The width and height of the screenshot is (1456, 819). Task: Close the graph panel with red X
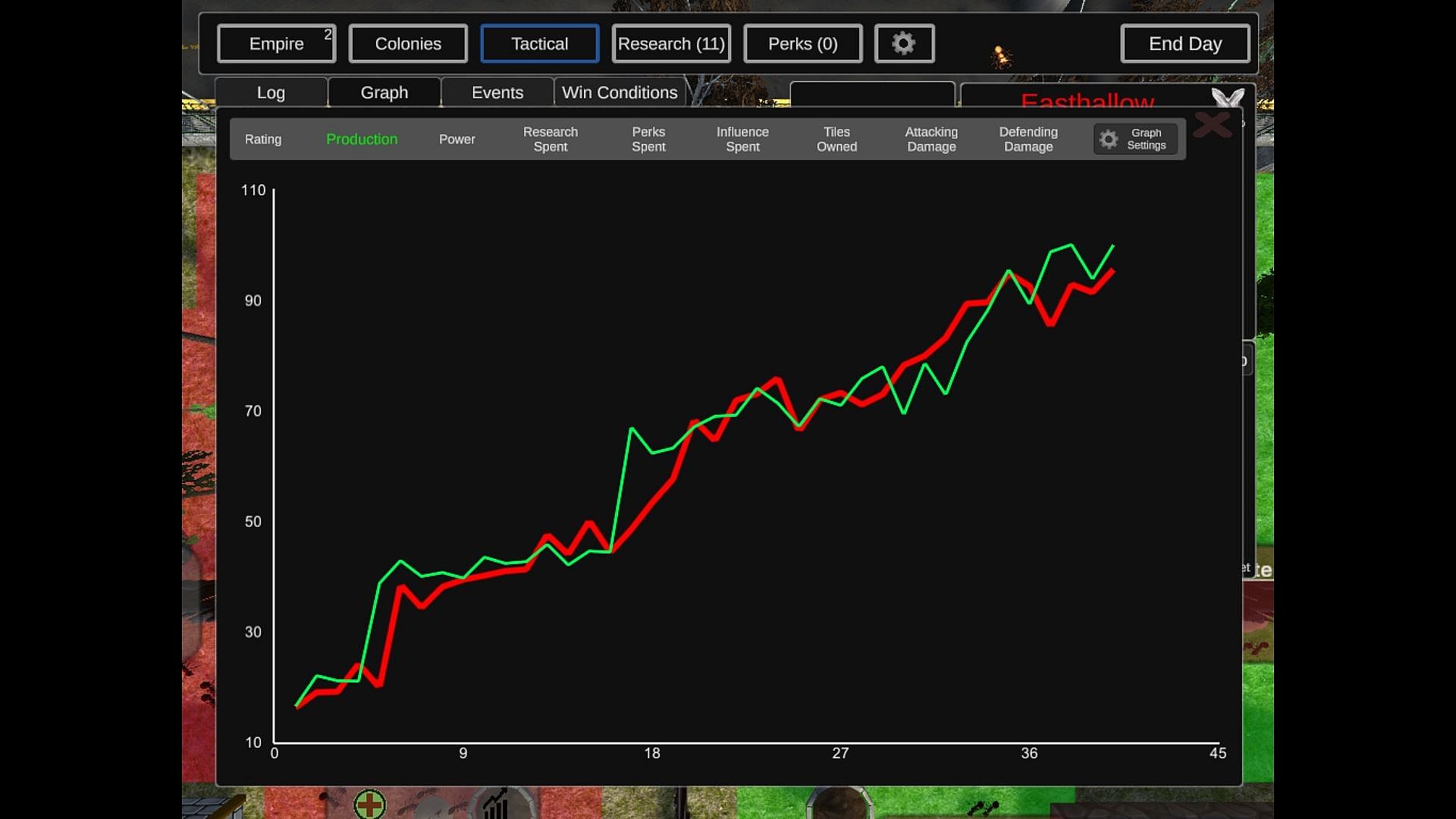1212,125
